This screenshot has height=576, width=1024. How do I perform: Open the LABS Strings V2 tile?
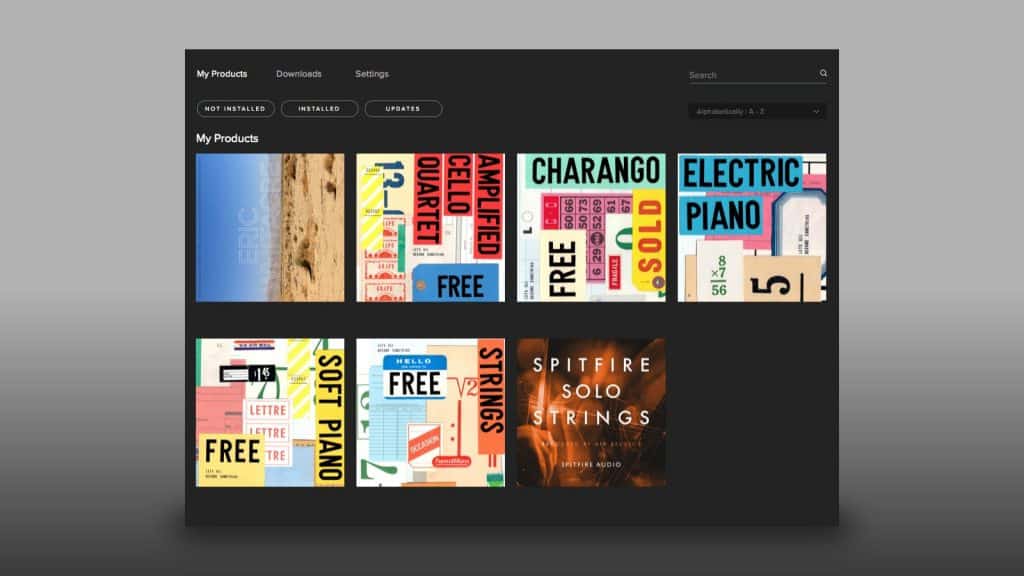point(430,411)
